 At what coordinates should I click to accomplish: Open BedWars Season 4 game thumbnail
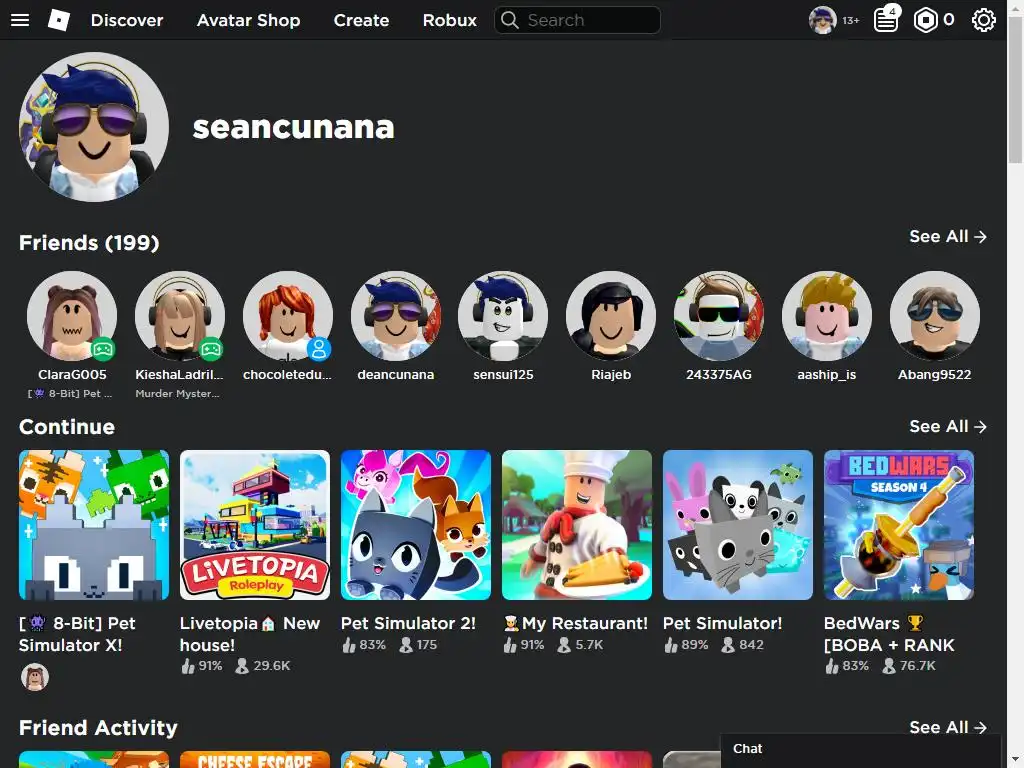(x=899, y=525)
